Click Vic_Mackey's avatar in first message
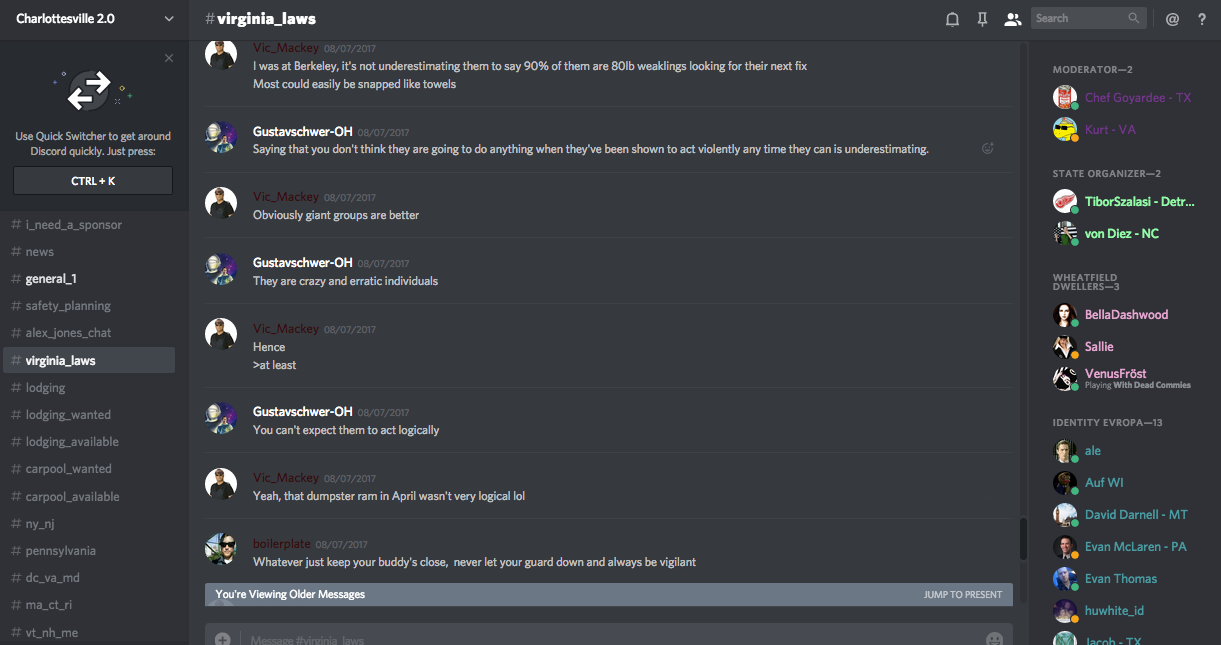 (221, 56)
